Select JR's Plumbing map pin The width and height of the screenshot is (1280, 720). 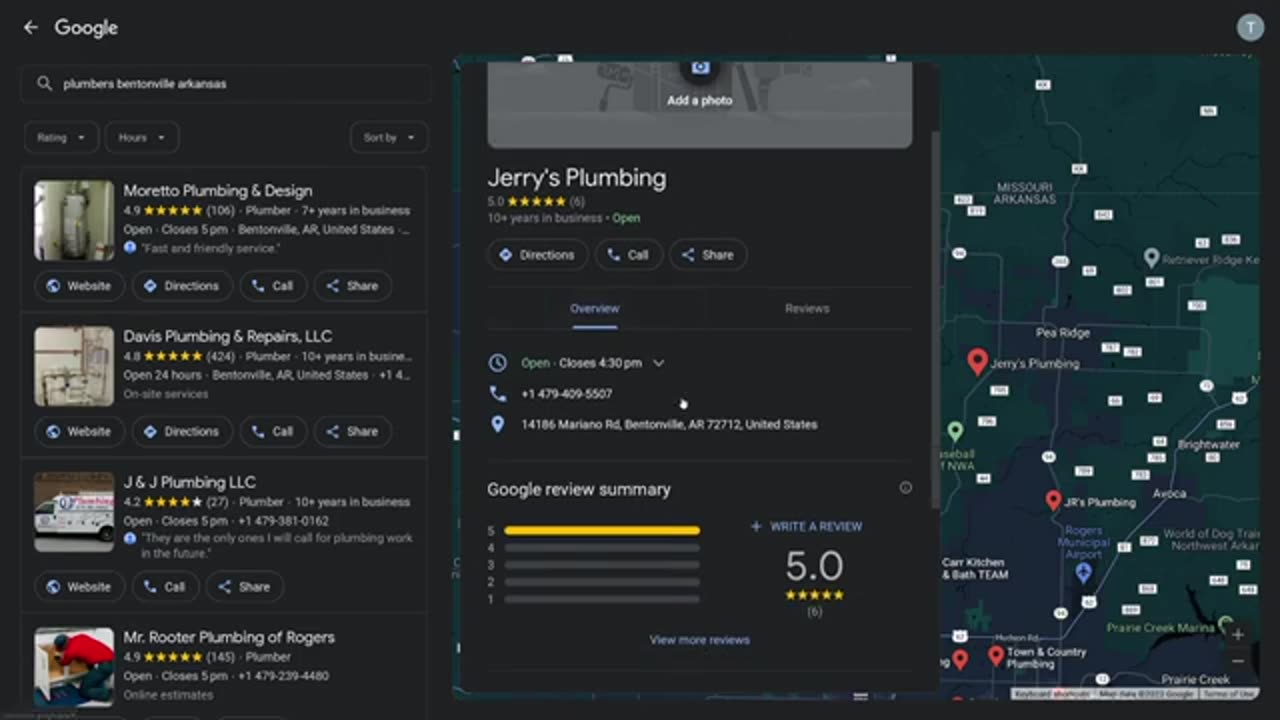coord(1053,500)
